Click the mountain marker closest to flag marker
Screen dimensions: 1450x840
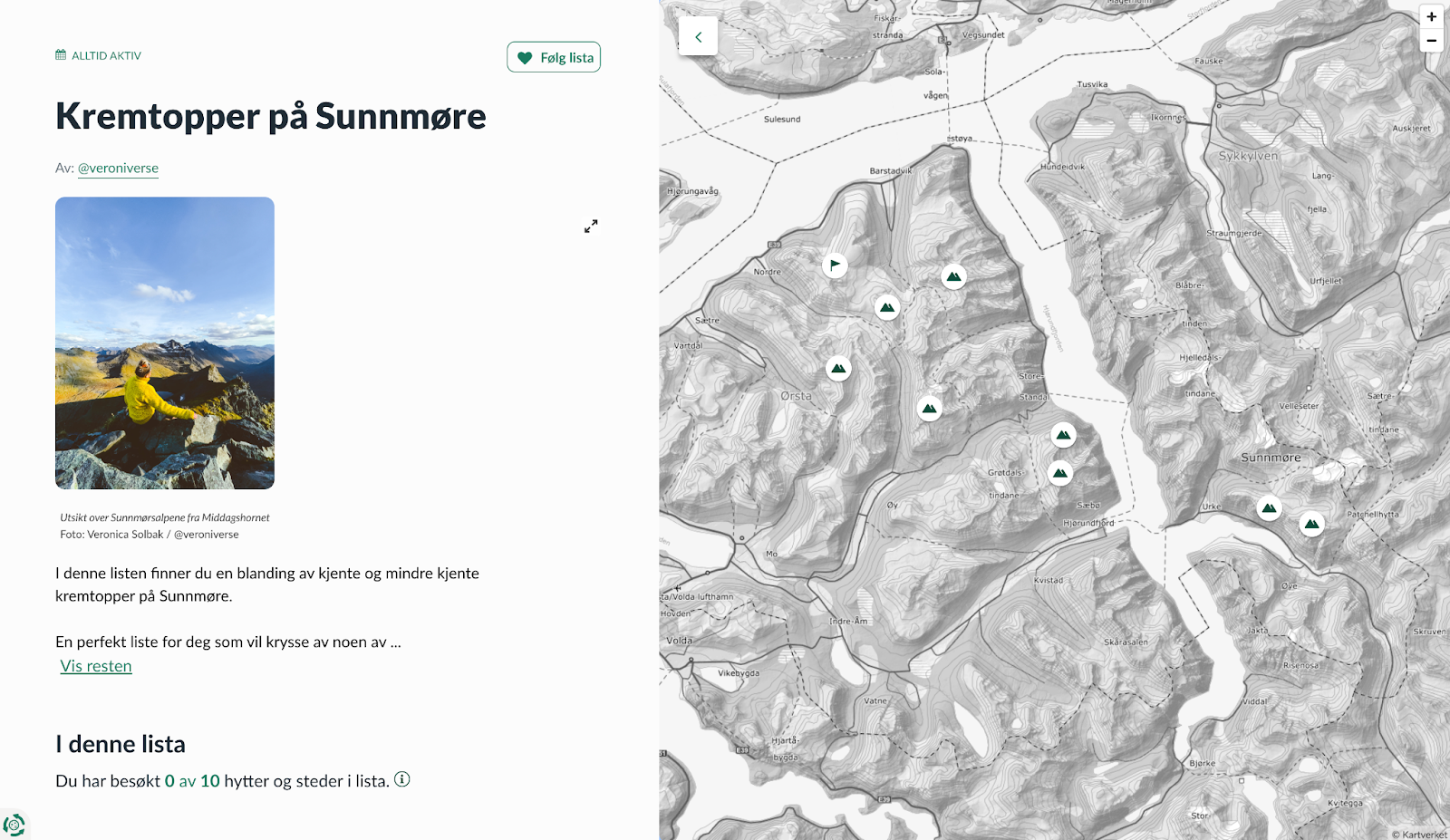tap(887, 308)
